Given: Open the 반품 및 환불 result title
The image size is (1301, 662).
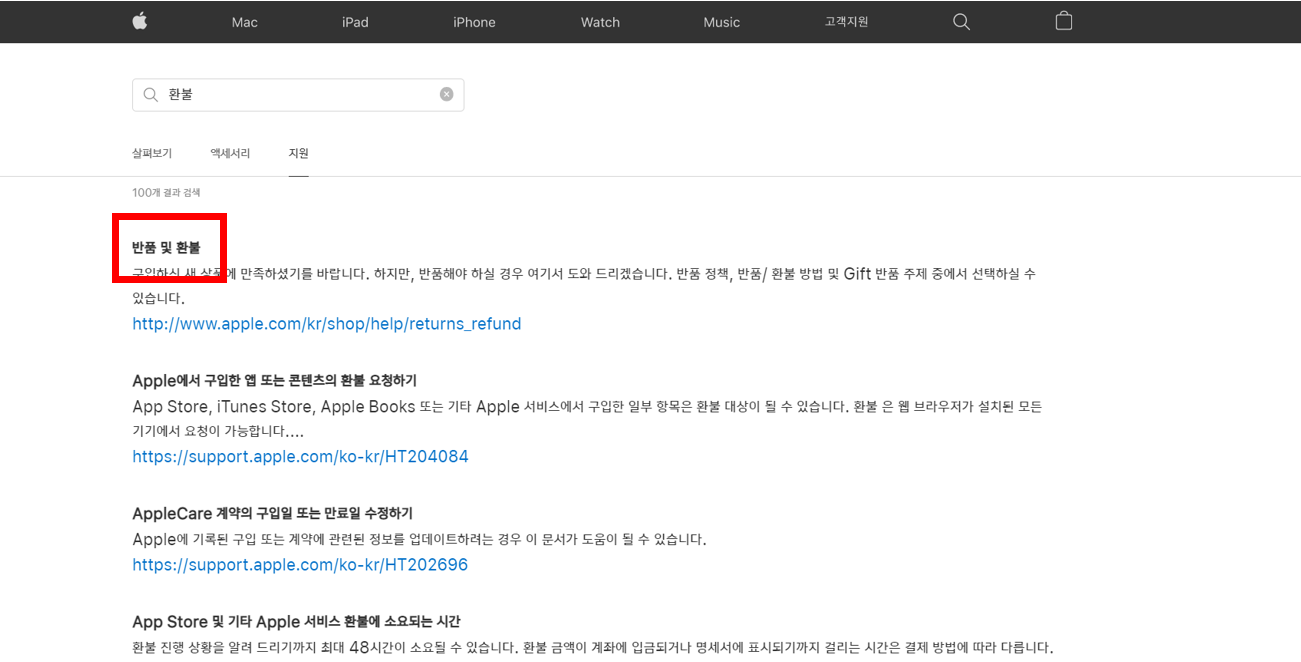Looking at the screenshot, I should pos(166,247).
